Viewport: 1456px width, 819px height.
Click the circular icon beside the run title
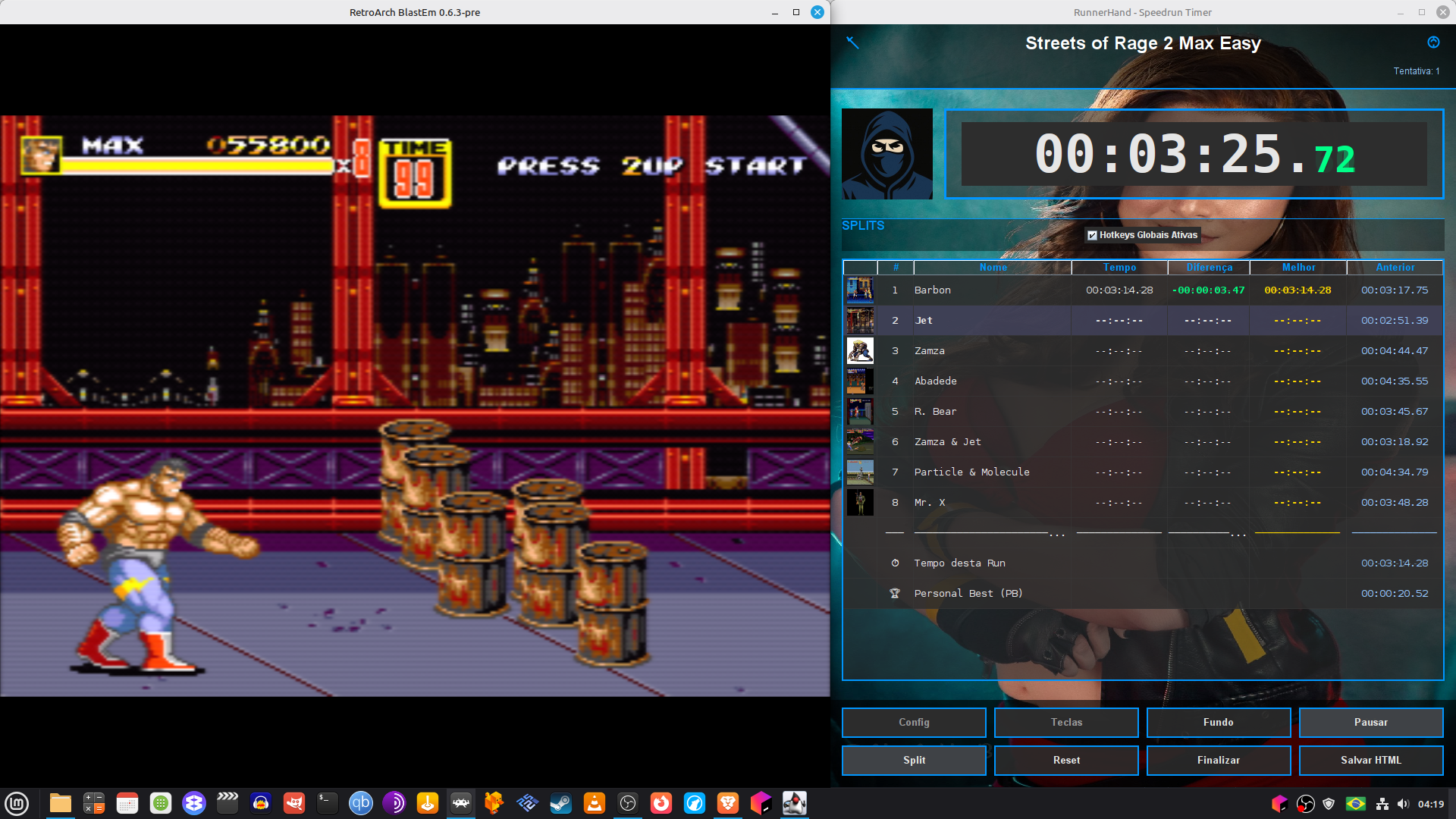[x=1433, y=42]
